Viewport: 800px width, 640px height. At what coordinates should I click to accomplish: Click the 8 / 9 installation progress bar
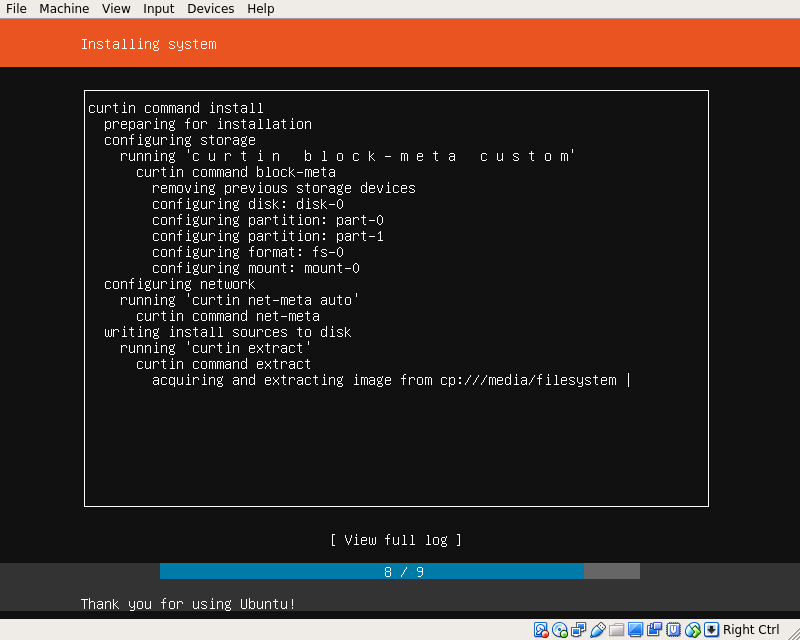(x=400, y=571)
